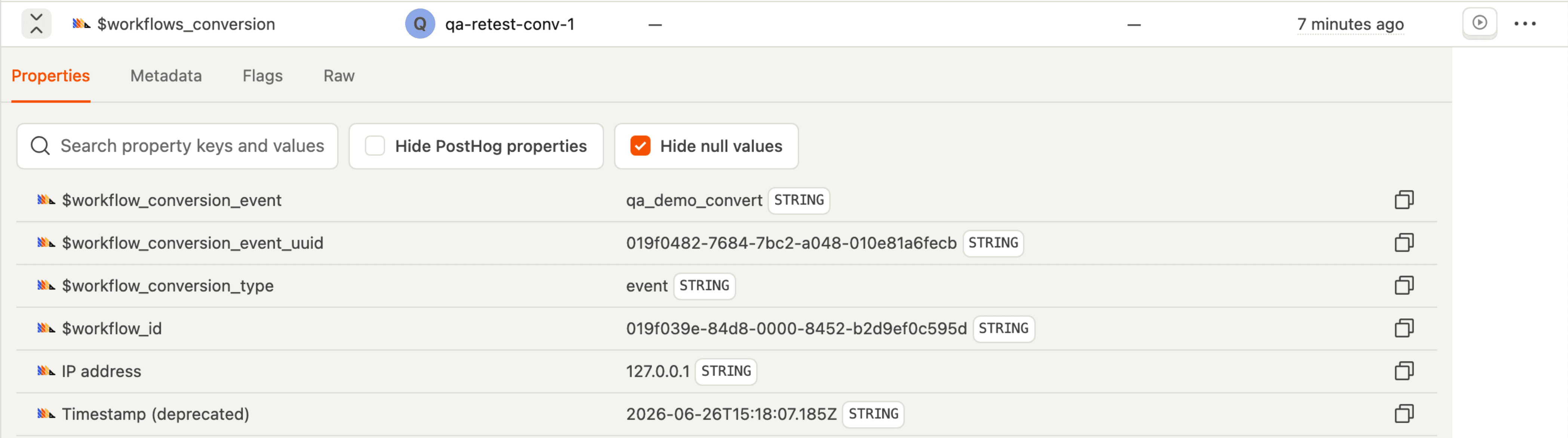Select the $workflow_conversion_event property name
Screen dimensions: 1568x438
point(172,200)
